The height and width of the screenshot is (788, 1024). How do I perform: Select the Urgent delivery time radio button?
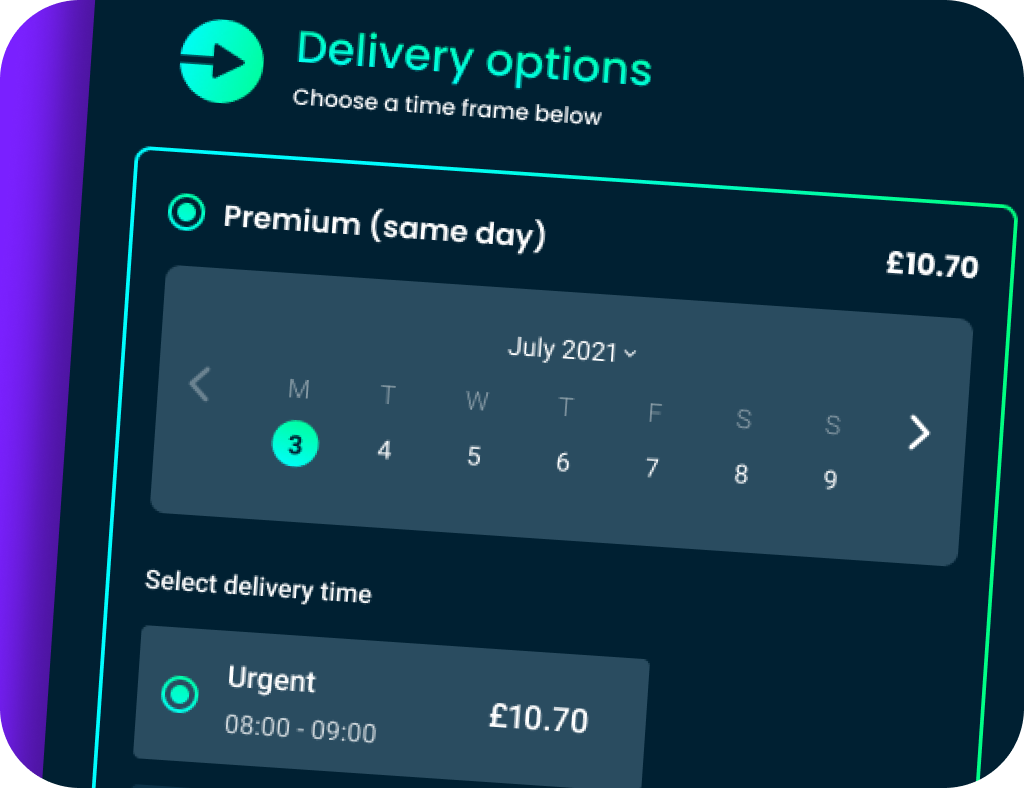(x=180, y=693)
